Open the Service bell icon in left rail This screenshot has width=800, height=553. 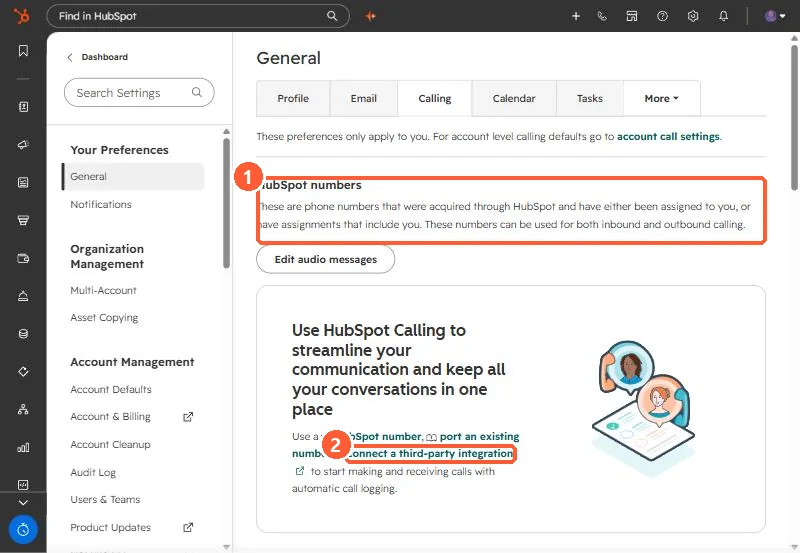tap(23, 296)
